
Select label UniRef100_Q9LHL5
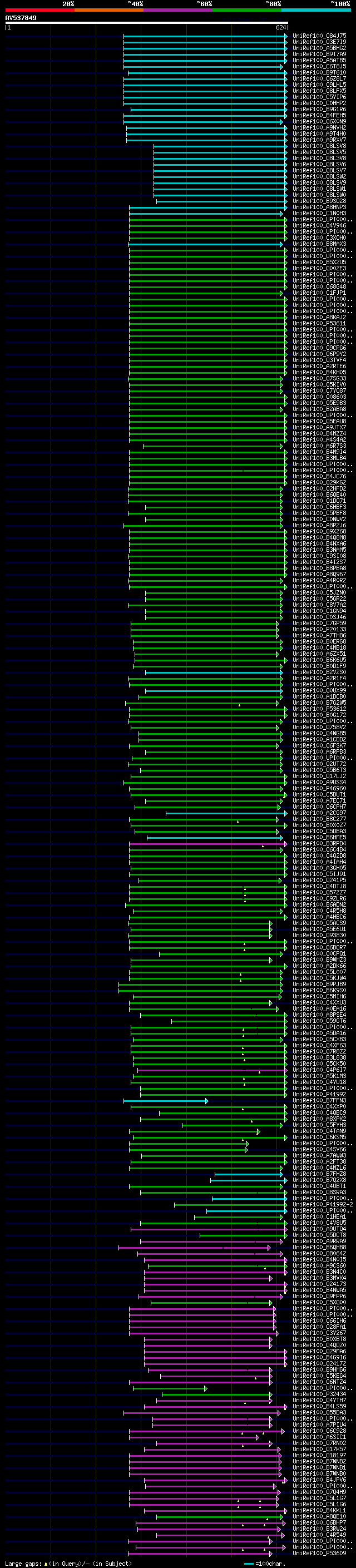pos(319,85)
